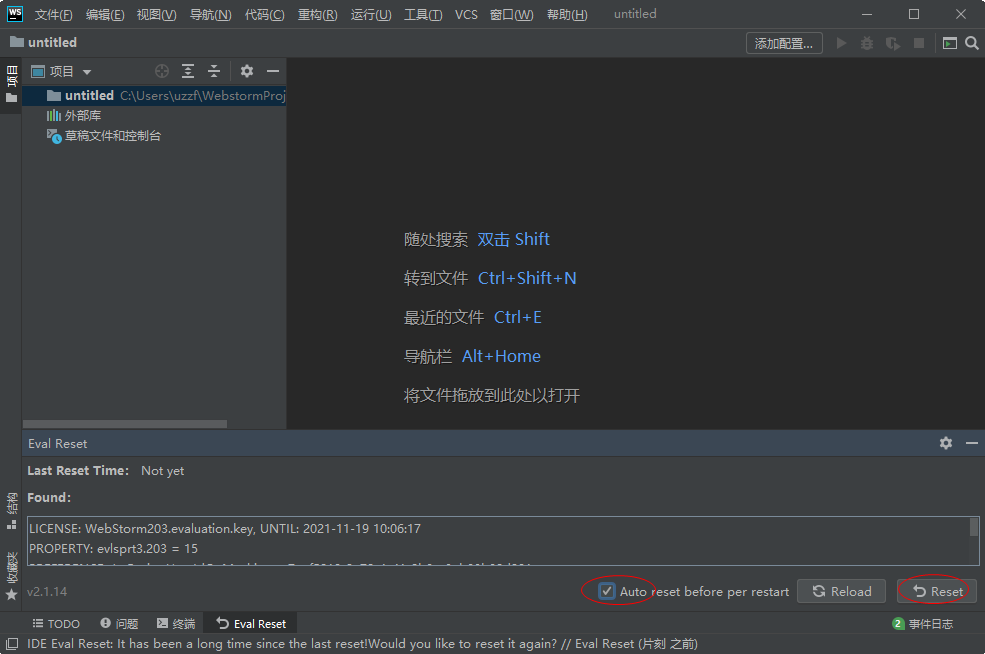Hide the project panel with minus icon

pos(273,71)
